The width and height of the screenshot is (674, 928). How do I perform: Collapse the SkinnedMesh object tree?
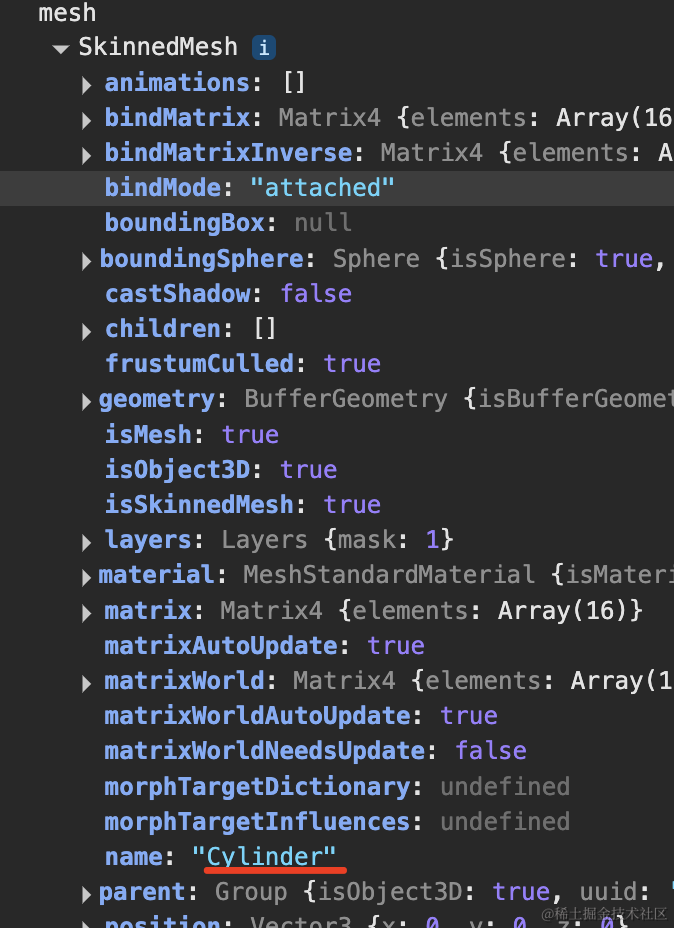tap(60, 49)
